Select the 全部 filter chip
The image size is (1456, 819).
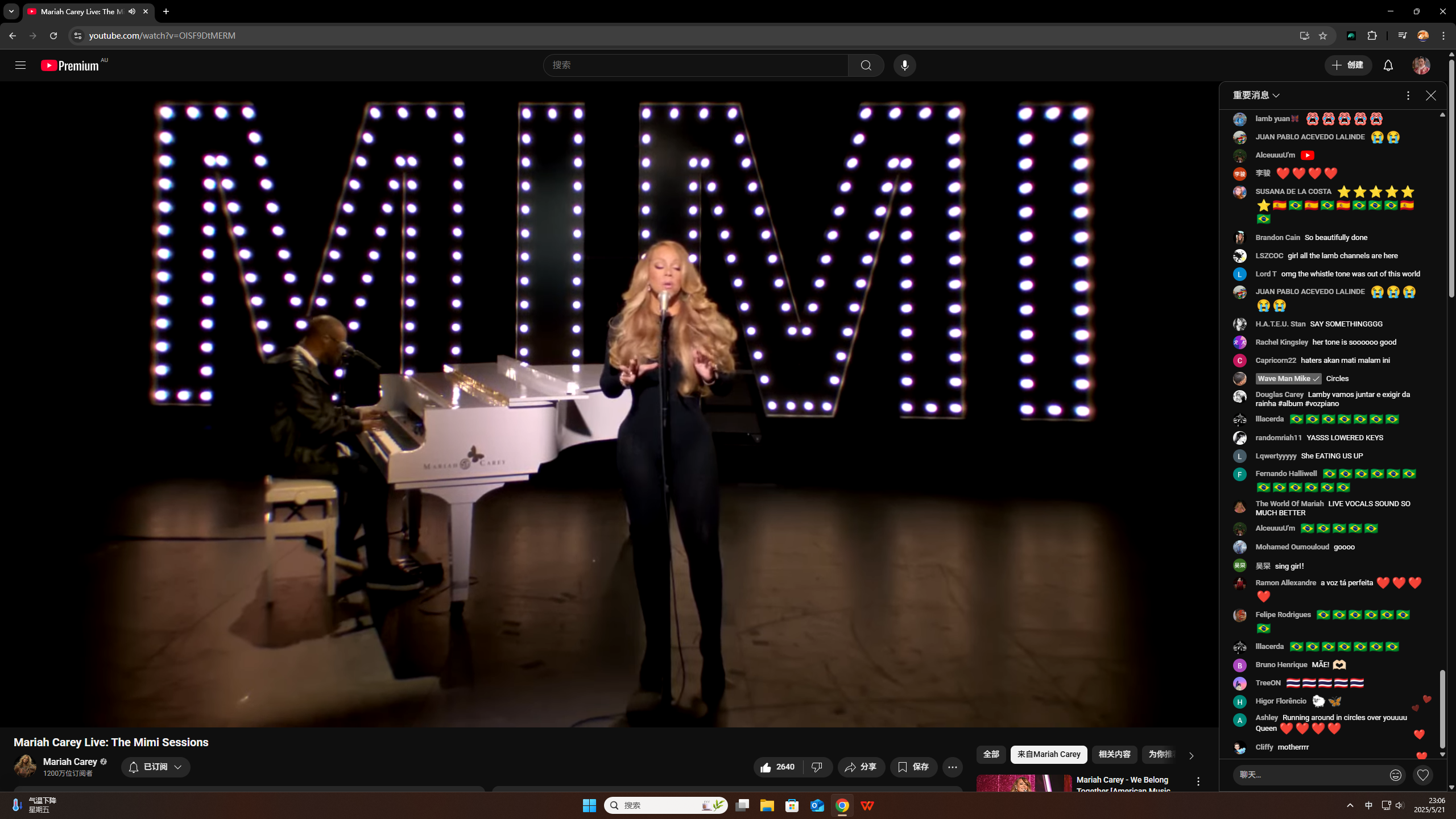[x=991, y=754]
